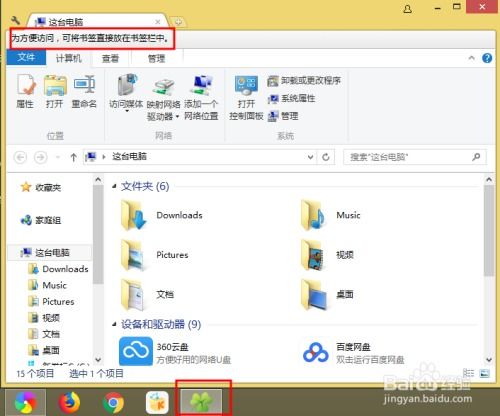Open the help question mark icon

[487, 58]
